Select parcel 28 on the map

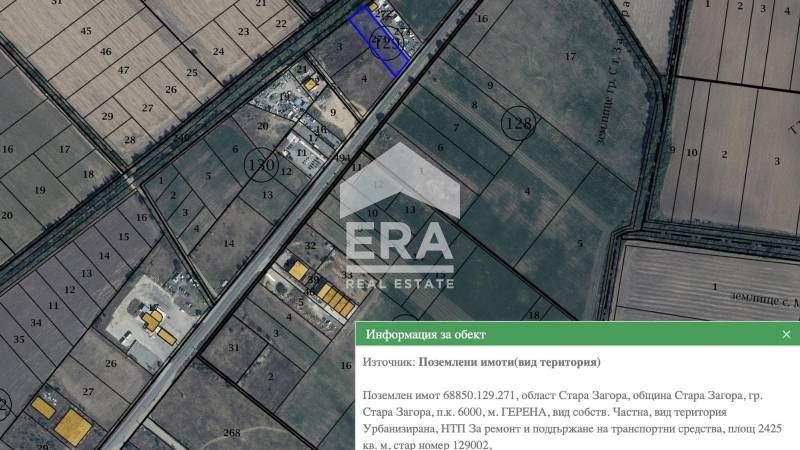tap(130, 140)
